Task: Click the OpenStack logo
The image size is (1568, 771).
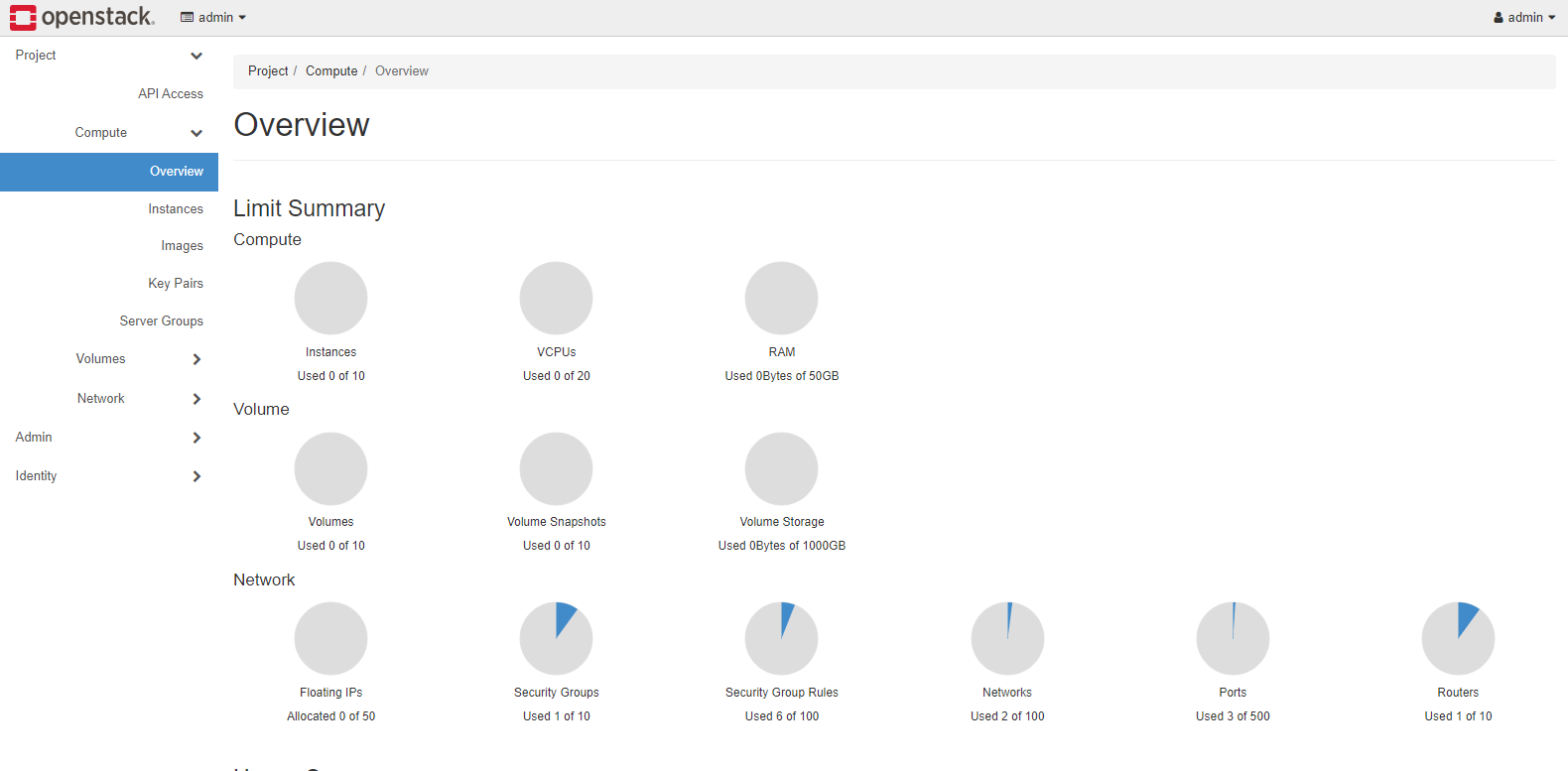Action: (x=82, y=17)
